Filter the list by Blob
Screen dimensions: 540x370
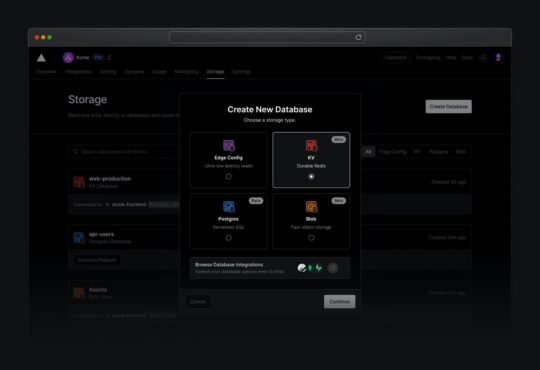[461, 152]
